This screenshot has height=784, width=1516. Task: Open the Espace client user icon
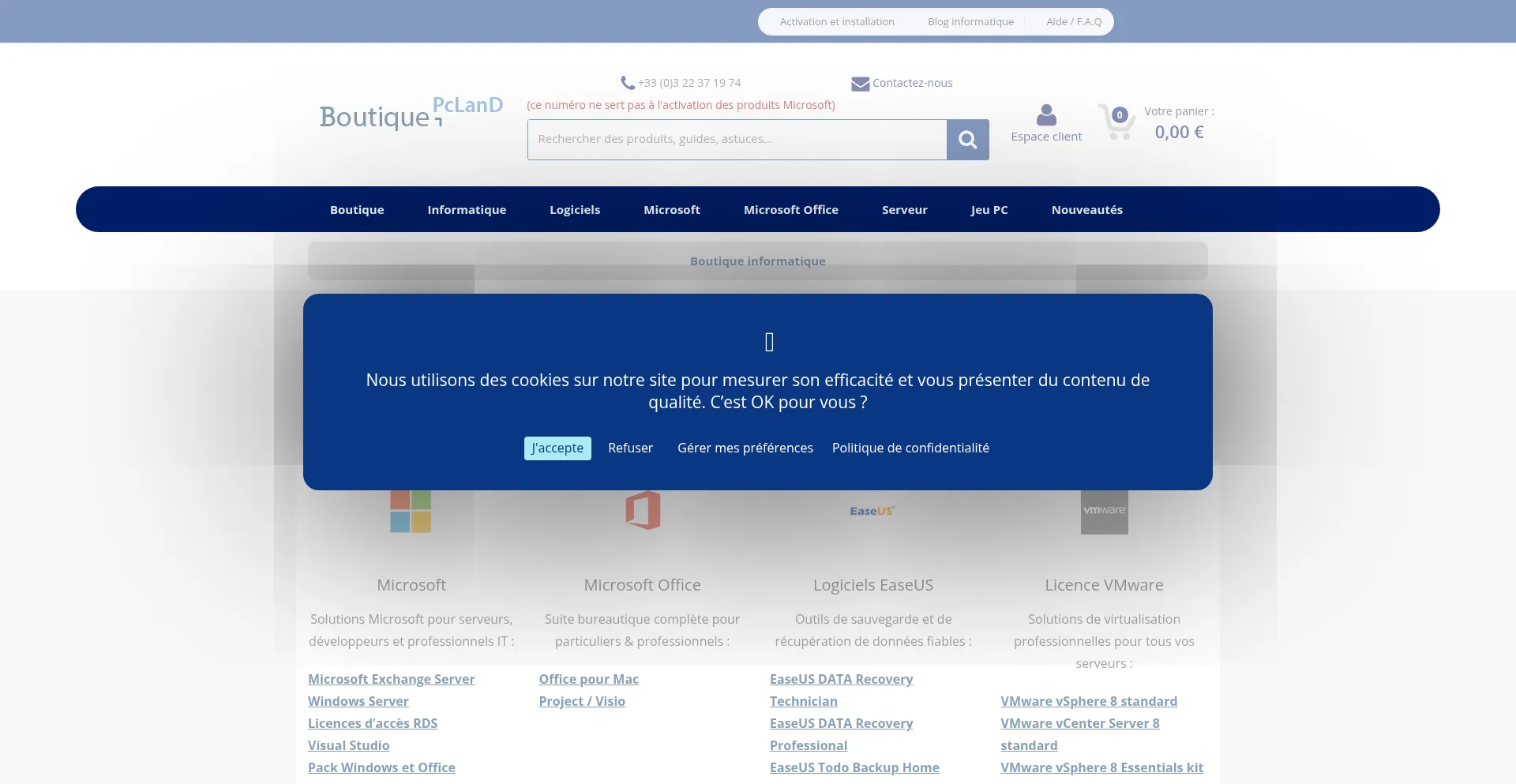coord(1046,115)
